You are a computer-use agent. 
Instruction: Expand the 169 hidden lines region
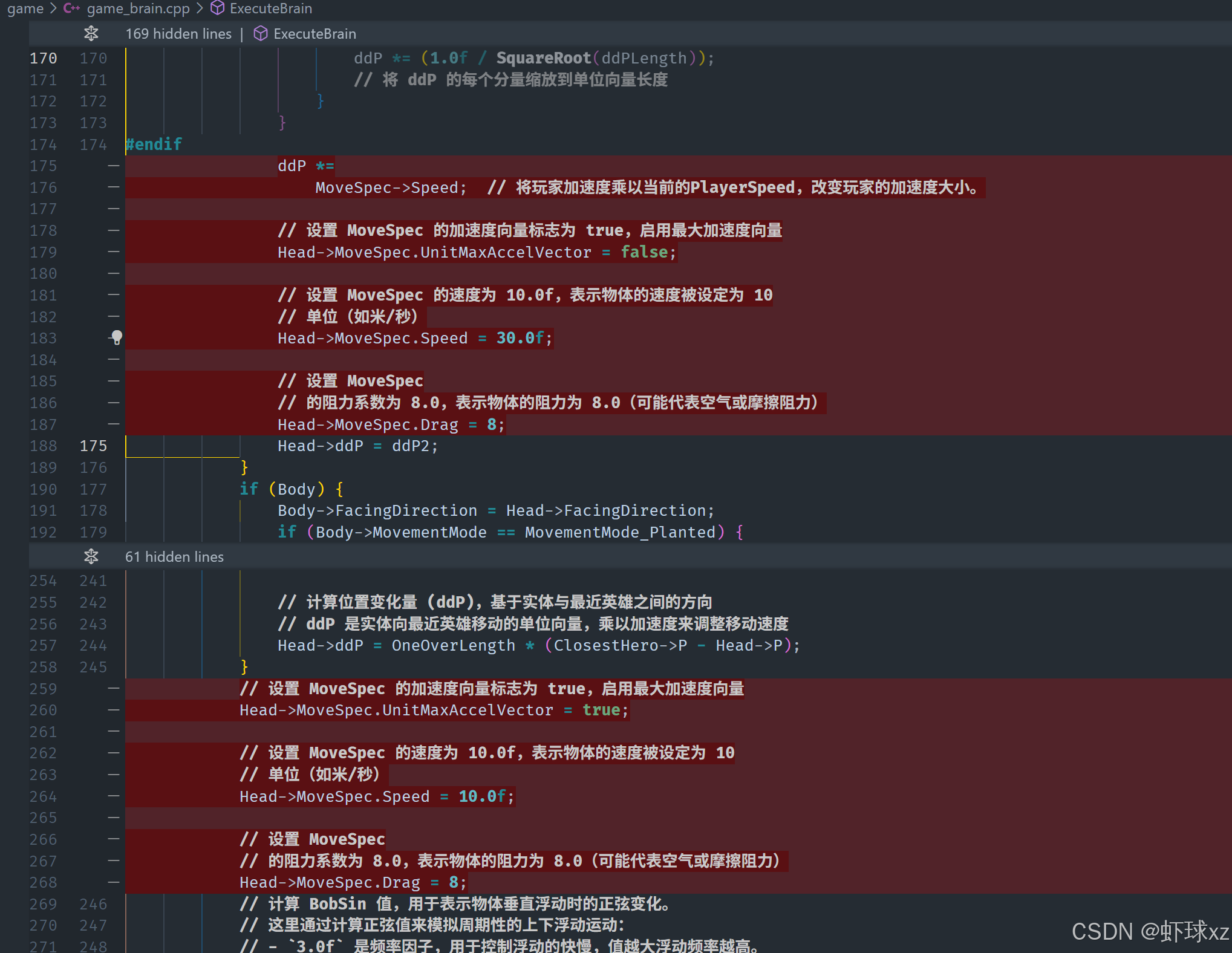(178, 34)
